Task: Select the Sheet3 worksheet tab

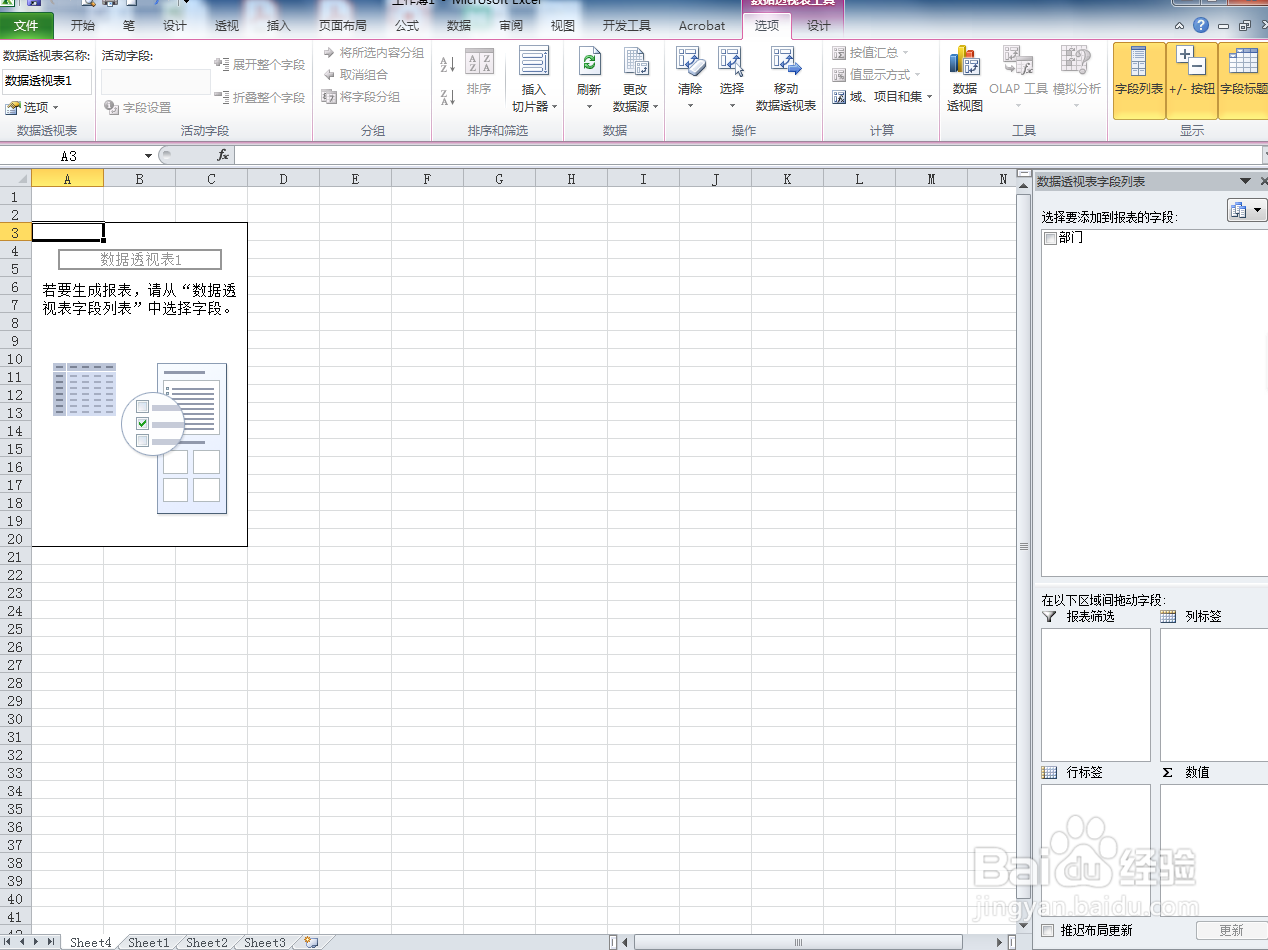Action: [x=265, y=942]
